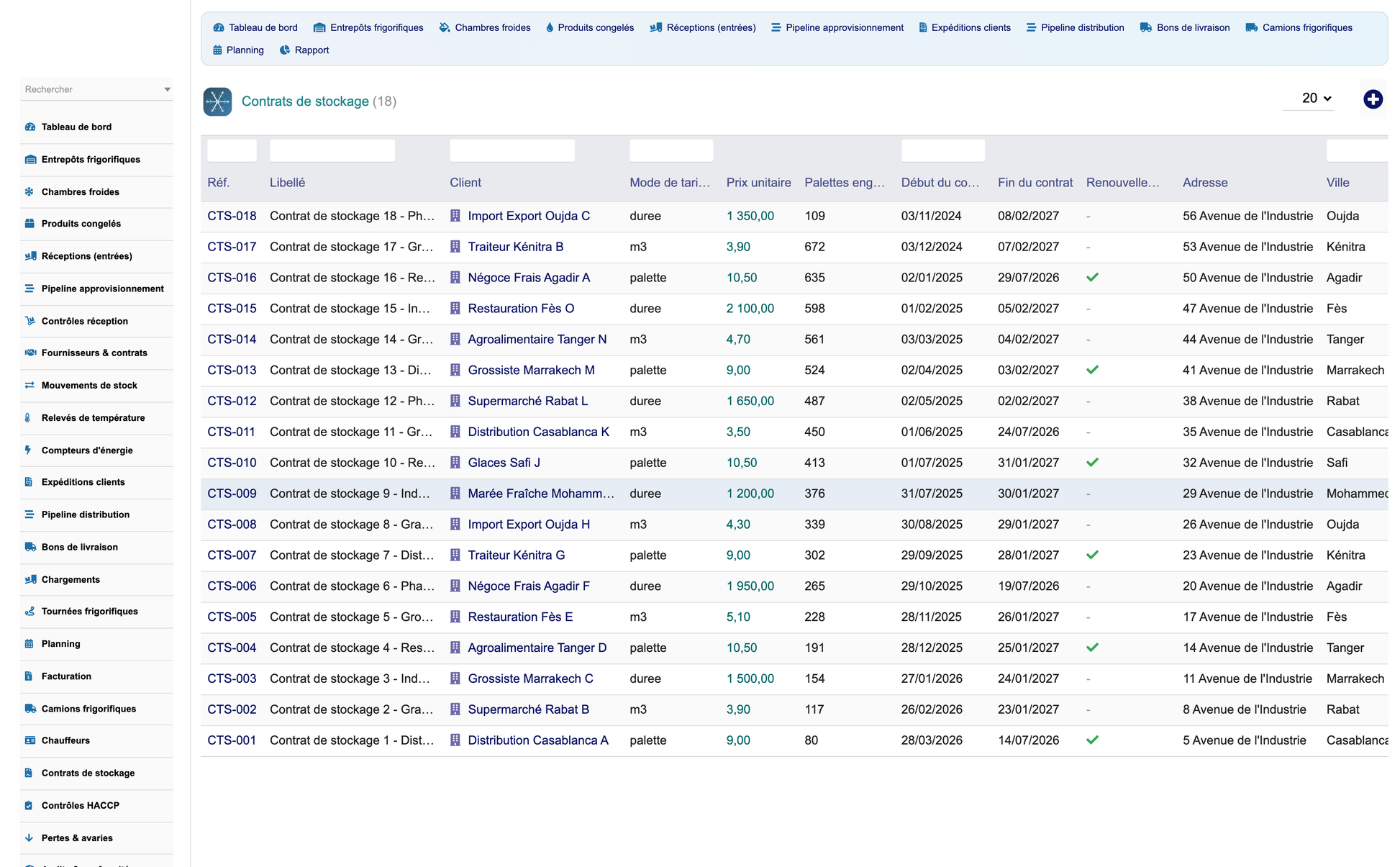
Task: Click Contrats de stockage page title
Action: click(x=305, y=101)
